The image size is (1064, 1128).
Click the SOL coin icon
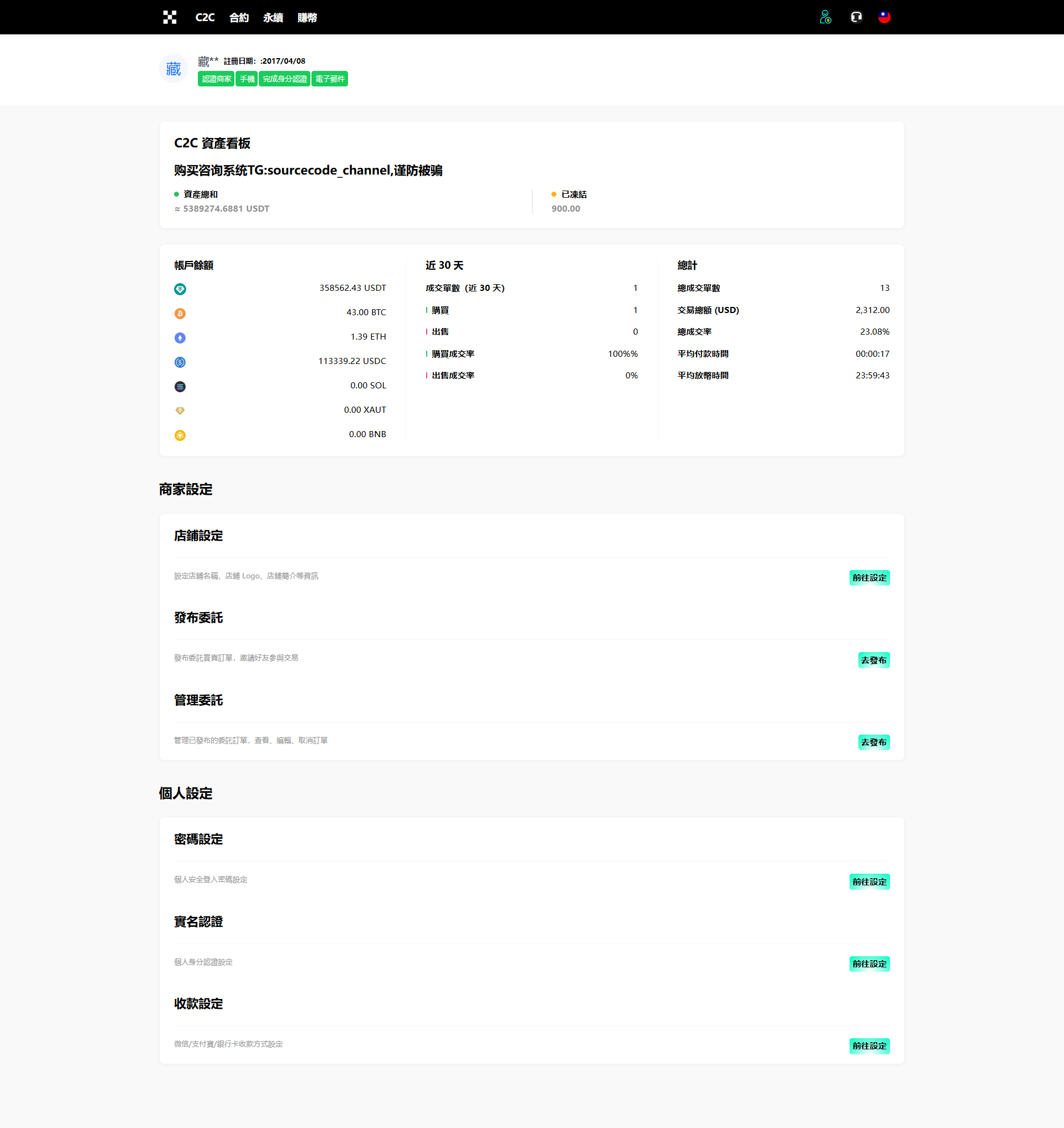coord(180,387)
